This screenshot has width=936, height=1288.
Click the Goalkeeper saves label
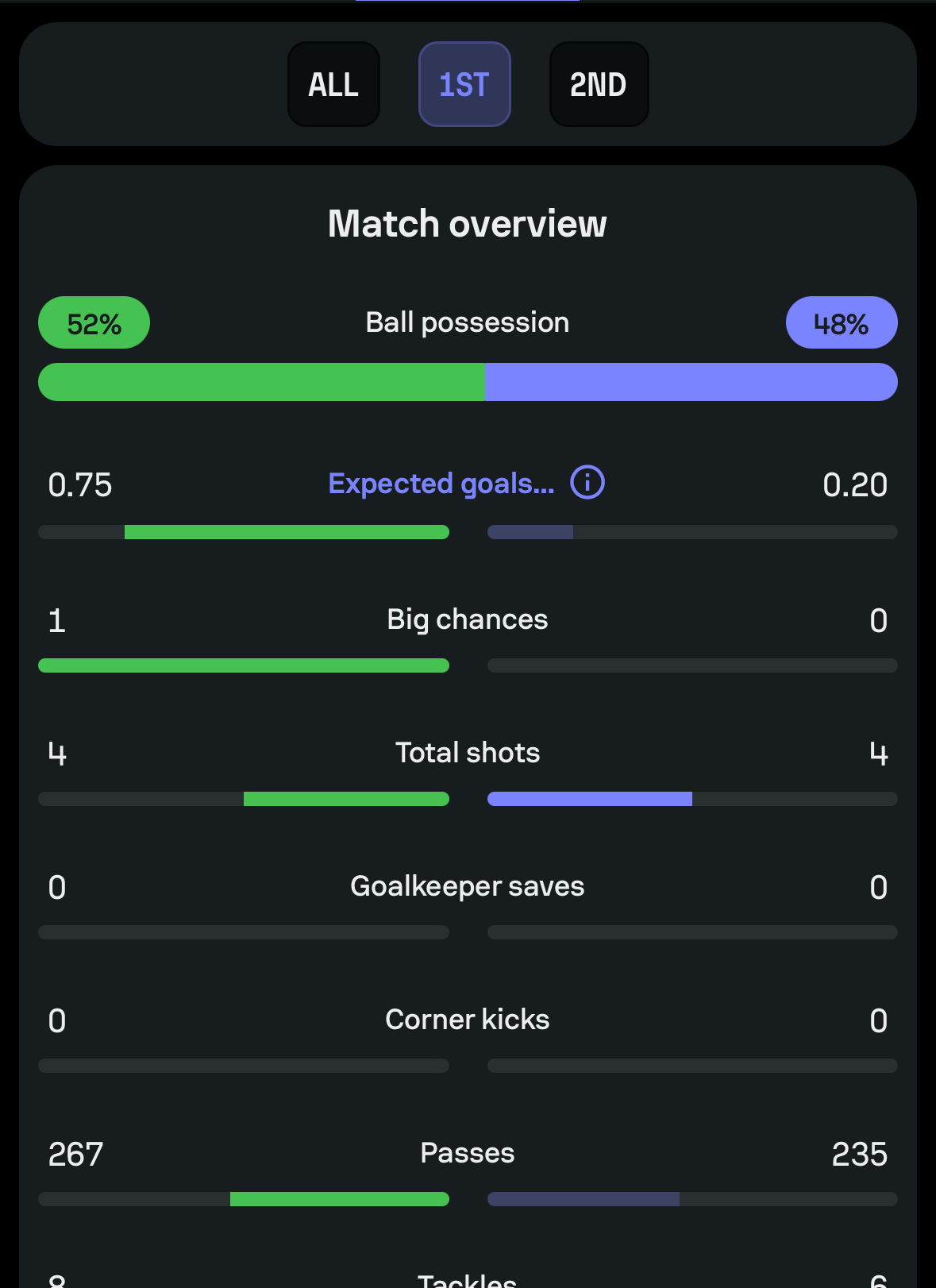[468, 886]
